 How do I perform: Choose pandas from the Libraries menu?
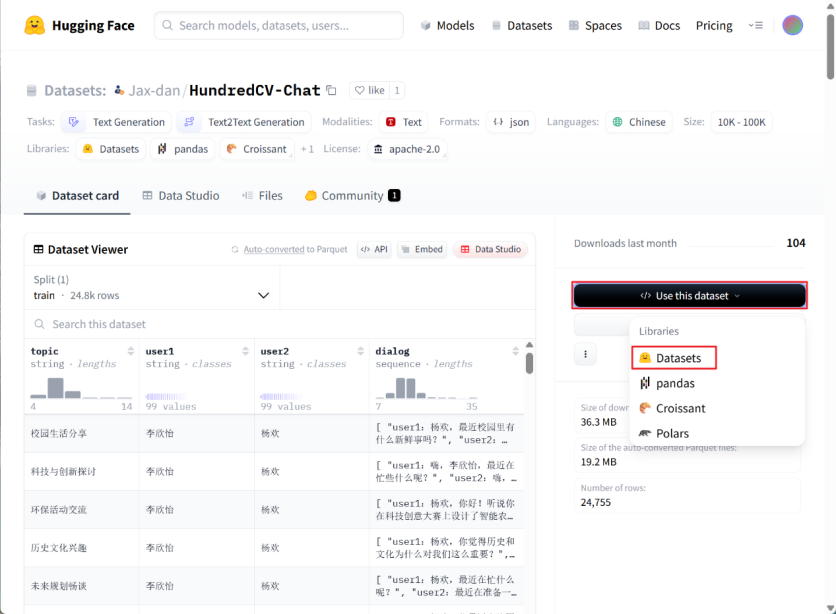717,383
